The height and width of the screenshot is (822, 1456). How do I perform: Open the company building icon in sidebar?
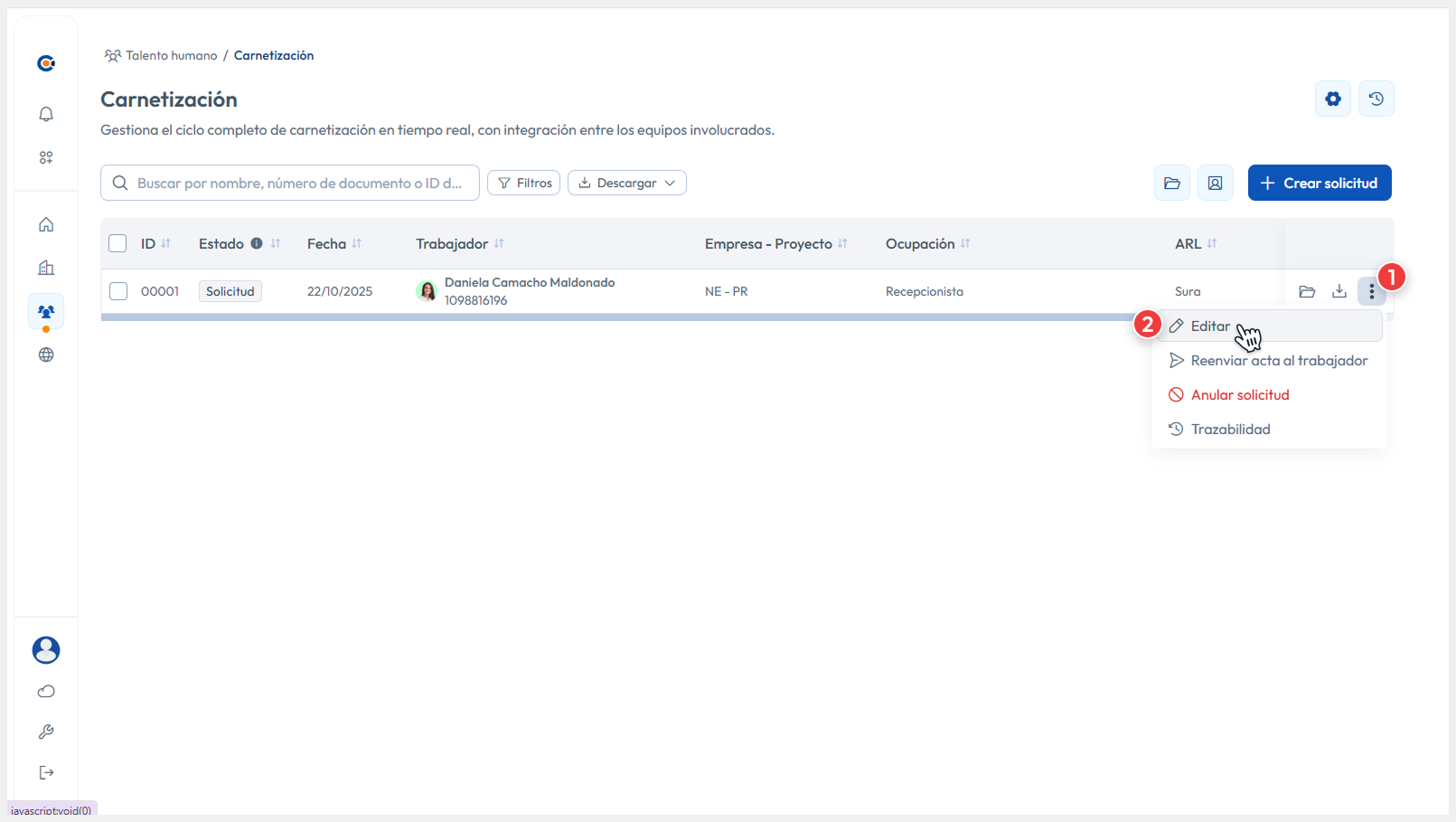pyautogui.click(x=45, y=268)
